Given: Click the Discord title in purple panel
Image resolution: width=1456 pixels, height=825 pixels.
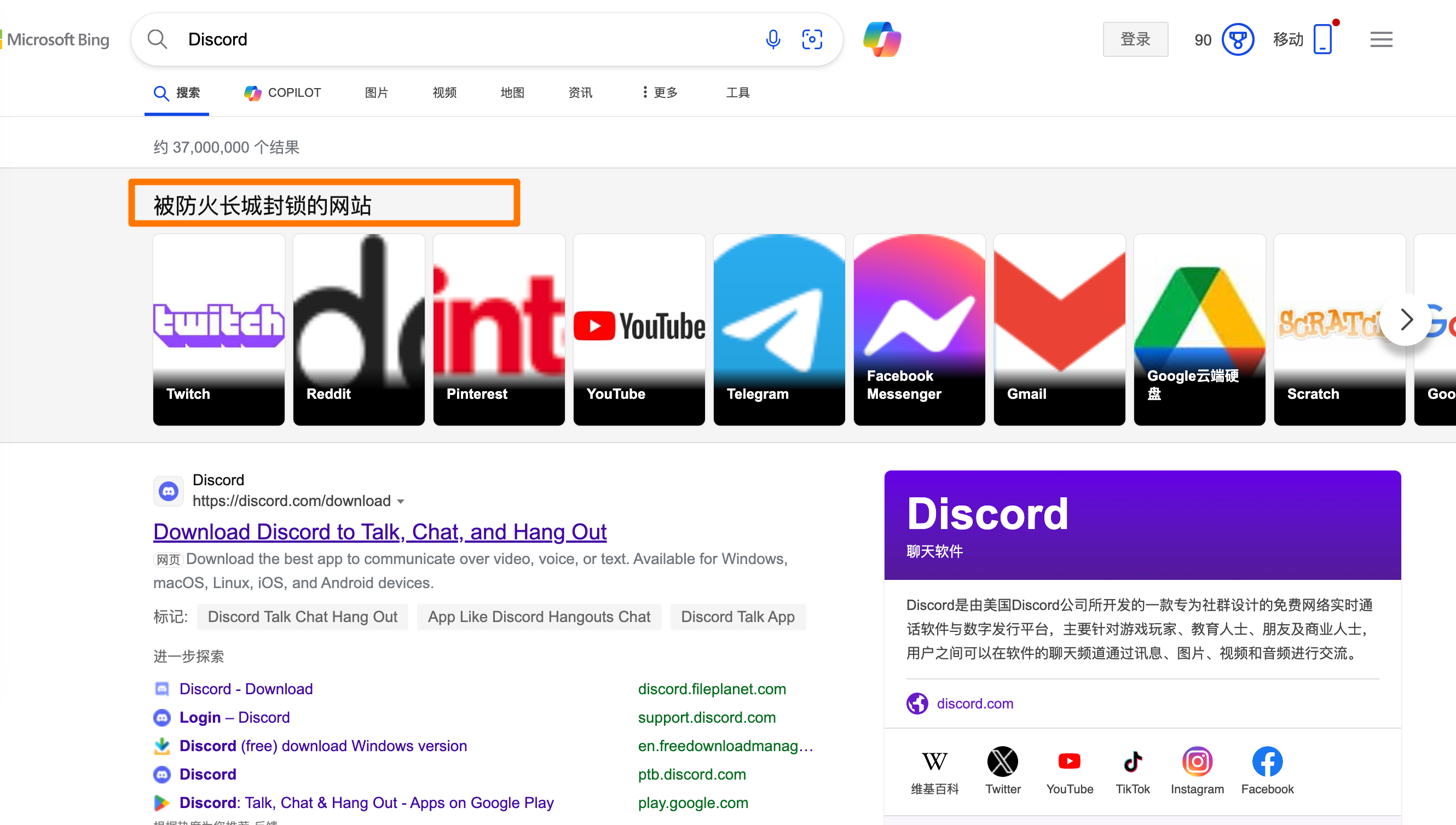Looking at the screenshot, I should point(987,513).
